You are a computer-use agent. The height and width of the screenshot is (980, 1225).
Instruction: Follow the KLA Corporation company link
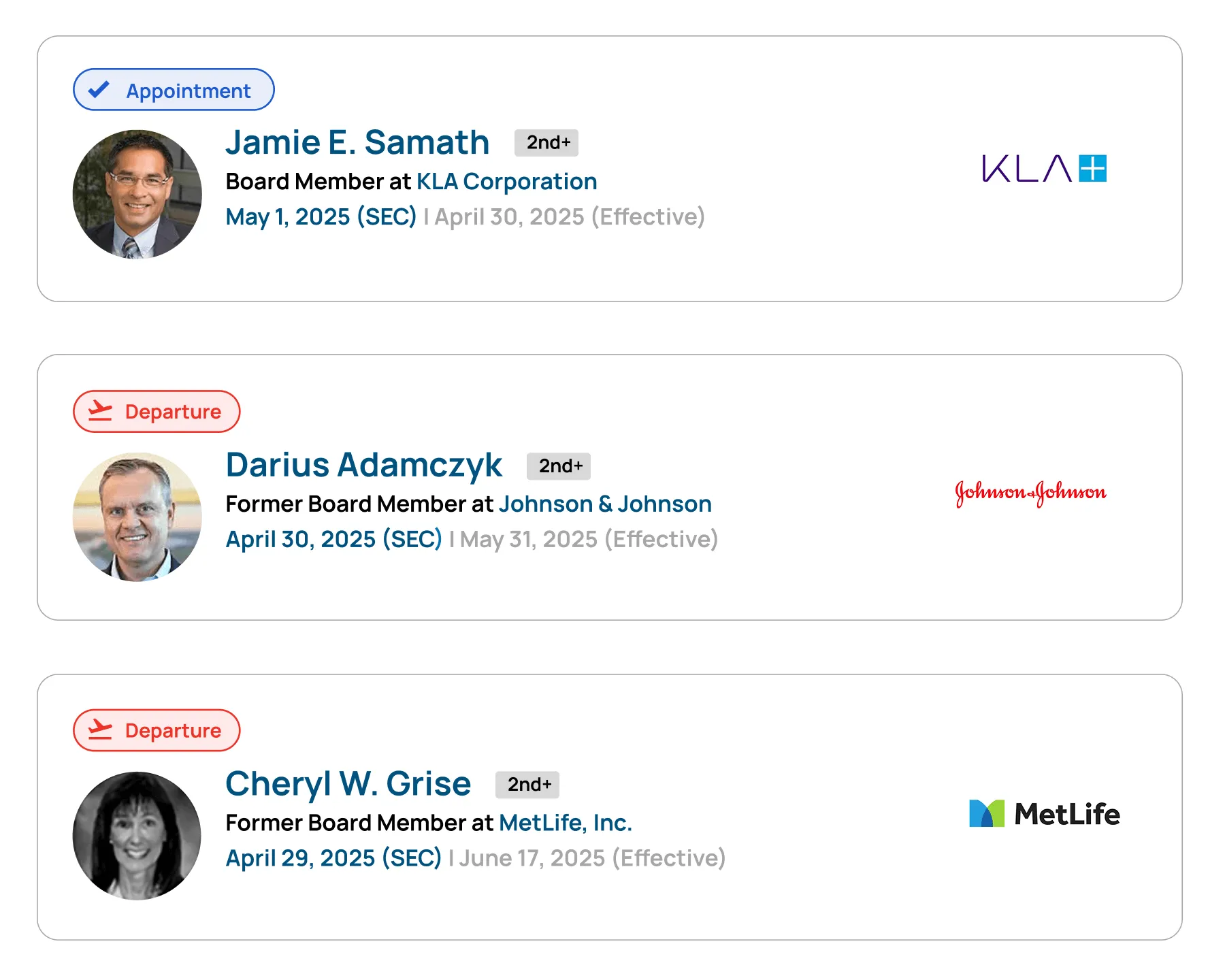pos(506,182)
